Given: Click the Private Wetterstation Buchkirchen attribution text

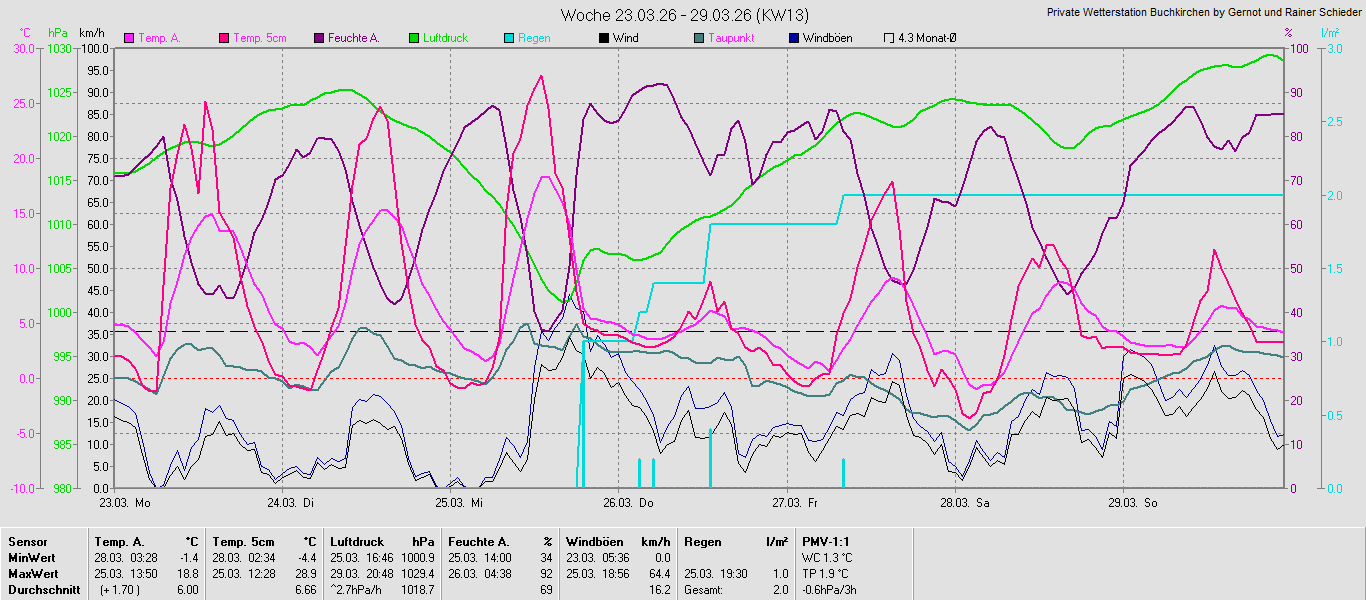Looking at the screenshot, I should (x=1203, y=13).
